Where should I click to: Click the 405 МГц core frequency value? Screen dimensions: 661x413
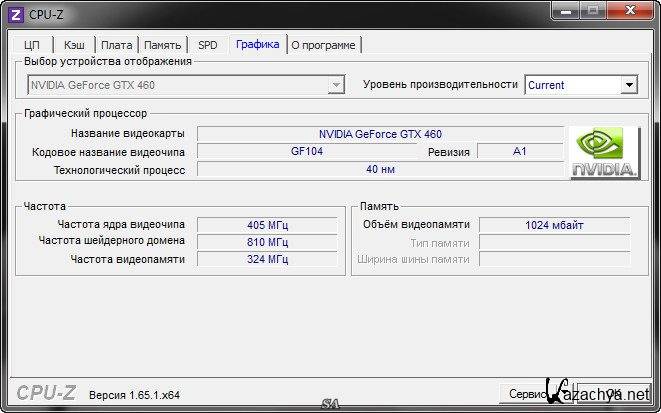click(x=267, y=225)
